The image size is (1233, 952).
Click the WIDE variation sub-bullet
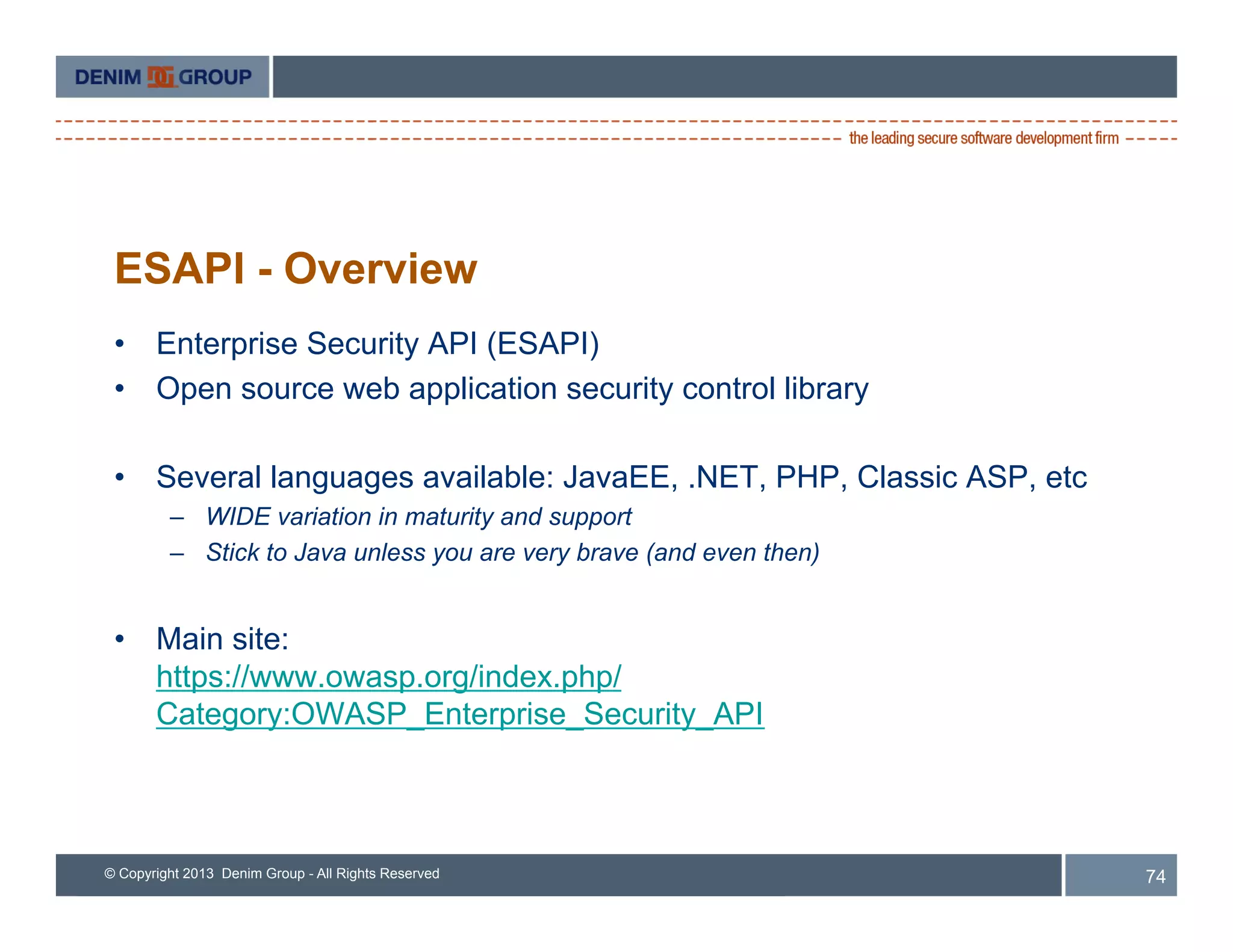(x=418, y=517)
